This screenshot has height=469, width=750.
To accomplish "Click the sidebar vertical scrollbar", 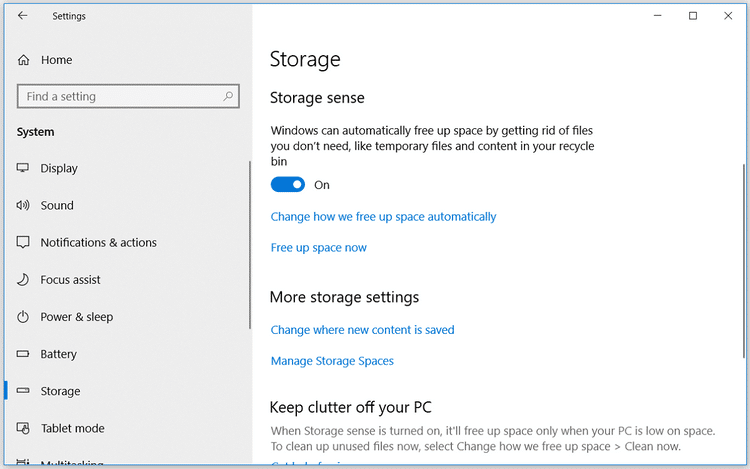I will click(250, 245).
